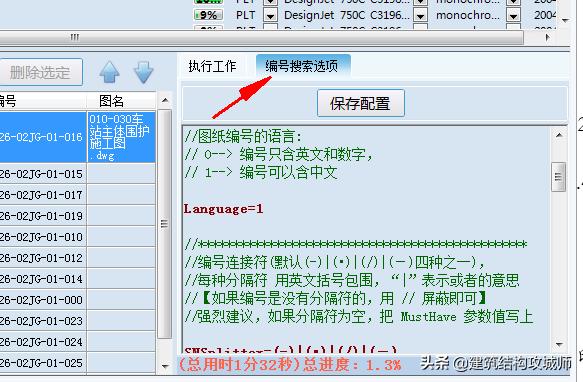583x382 pixels.
Task: Click the 强烈建议 MustHave comment line
Action: 359,317
